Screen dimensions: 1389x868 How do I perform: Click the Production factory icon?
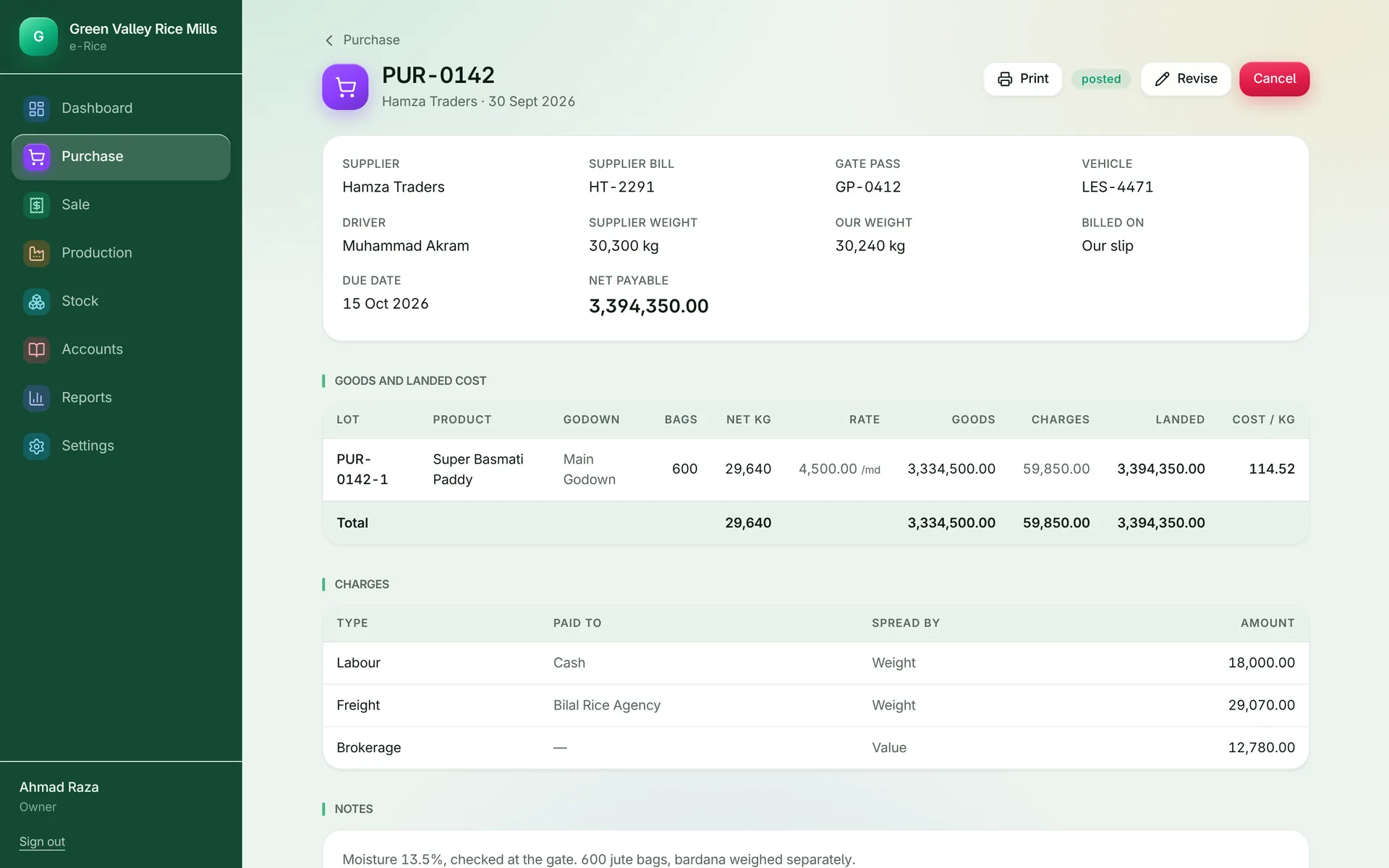(x=37, y=253)
